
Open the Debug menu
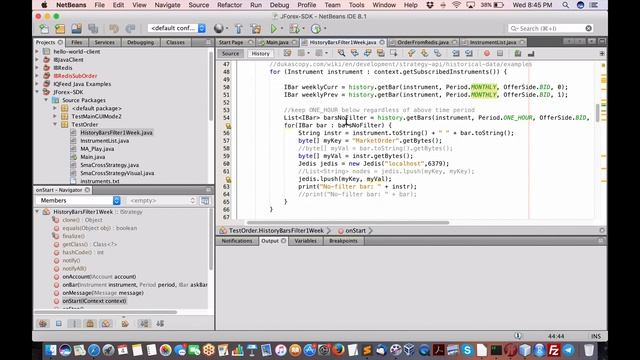coord(279,5)
